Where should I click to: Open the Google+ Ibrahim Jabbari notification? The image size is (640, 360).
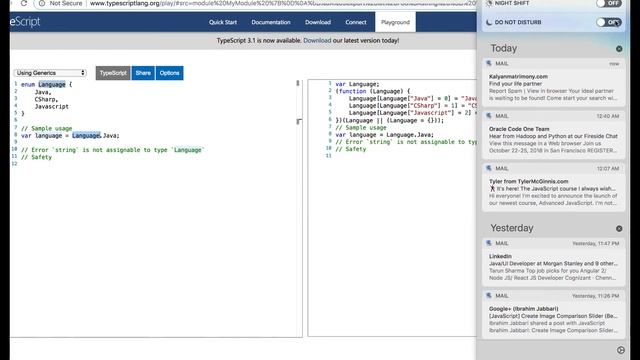point(553,314)
